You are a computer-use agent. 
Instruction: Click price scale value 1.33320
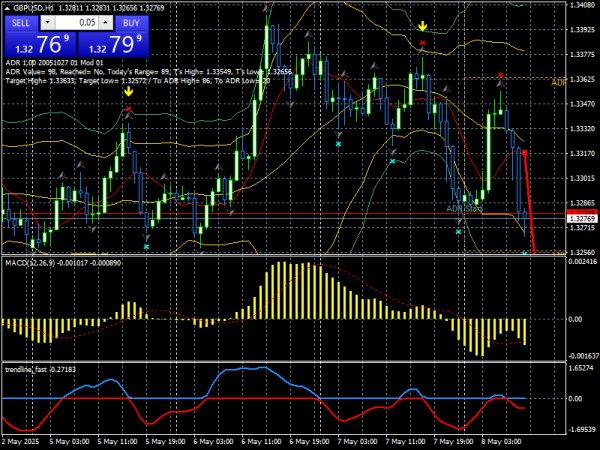(582, 129)
